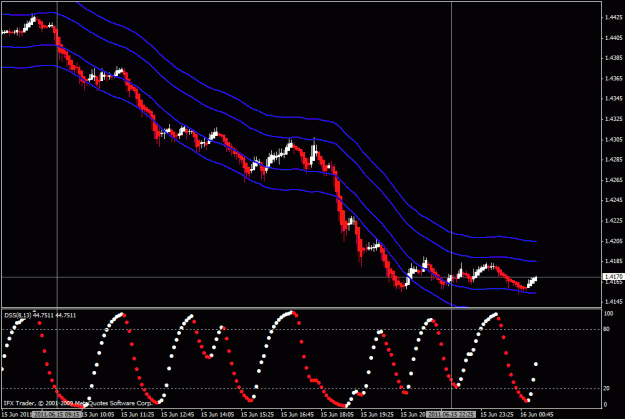The width and height of the screenshot is (625, 419).
Task: Click the 15 Jun 16:45 time label
Action: click(x=297, y=415)
